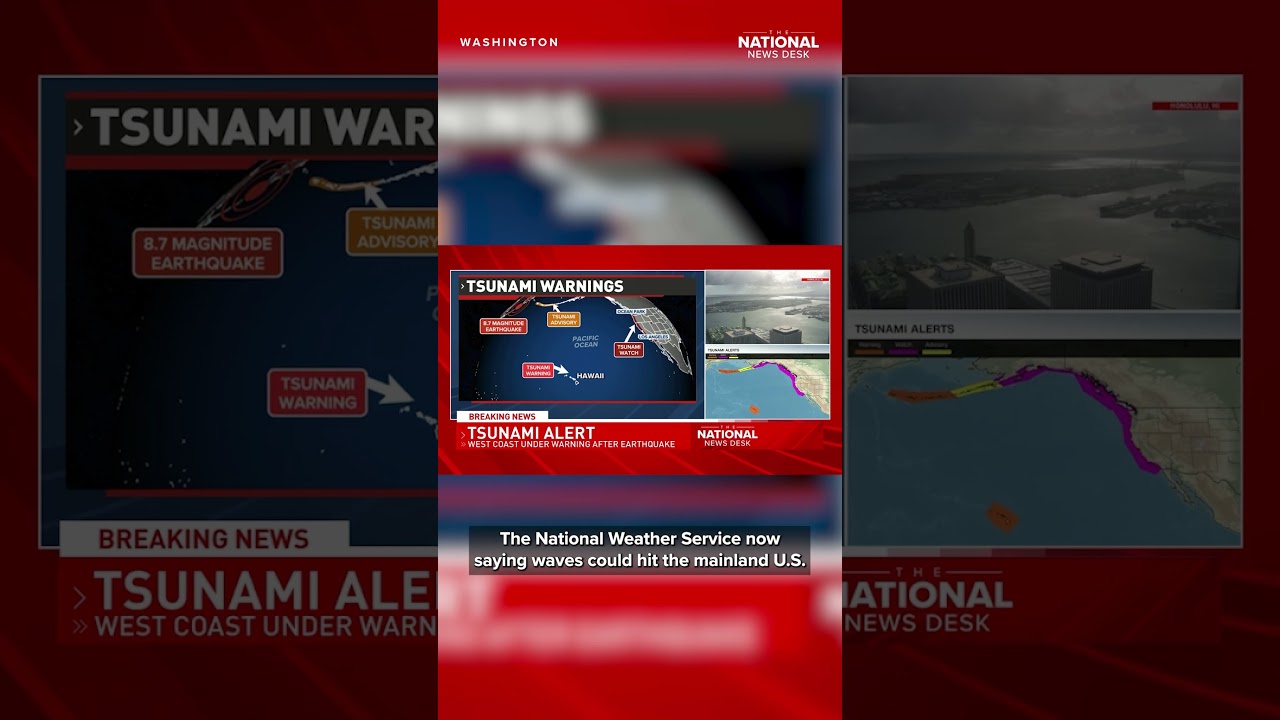
Task: Click the enlarged dimmed TSUNAMI ALERT headline
Action: 265,593
